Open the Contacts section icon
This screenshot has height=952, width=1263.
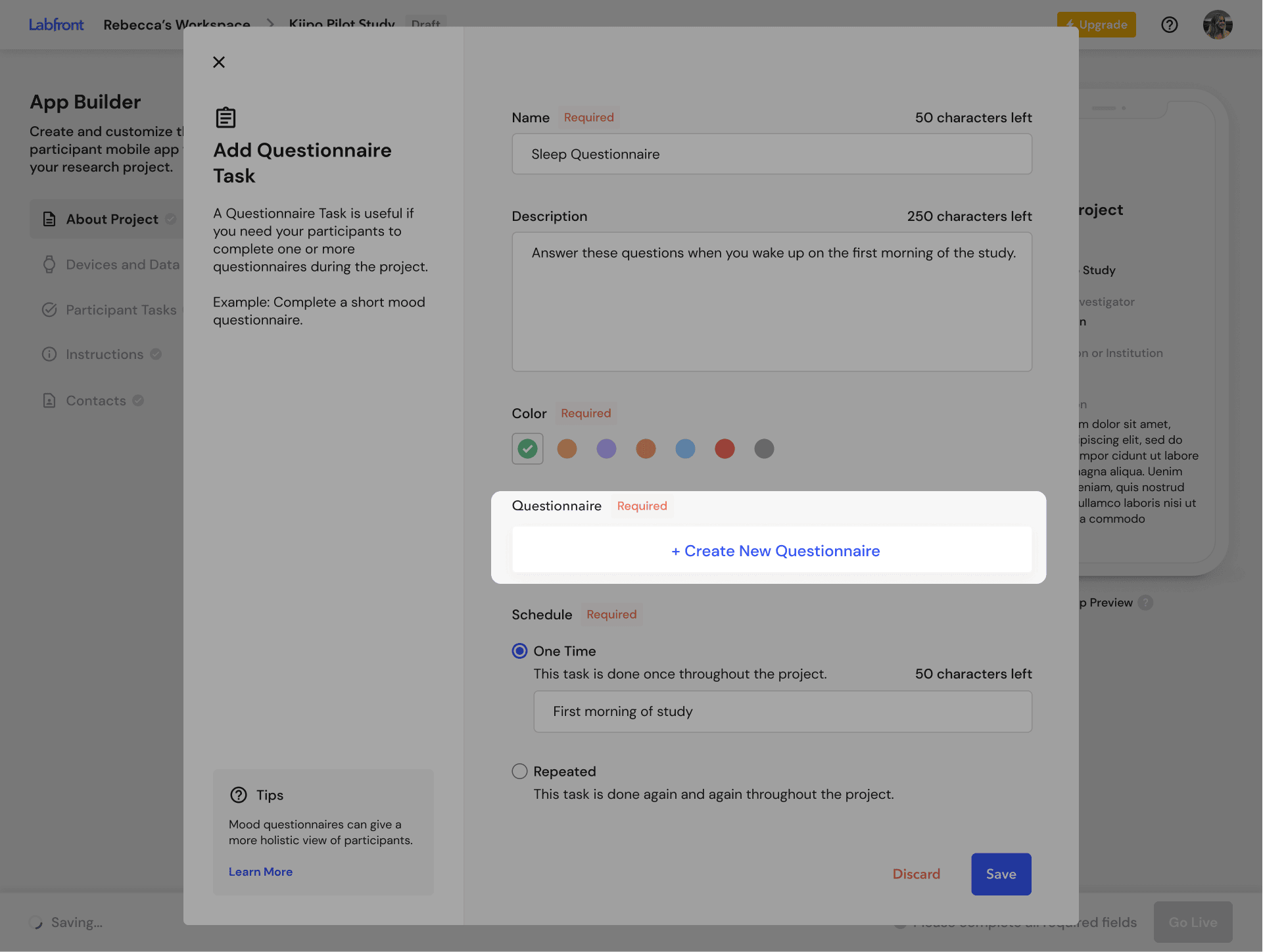(x=49, y=400)
